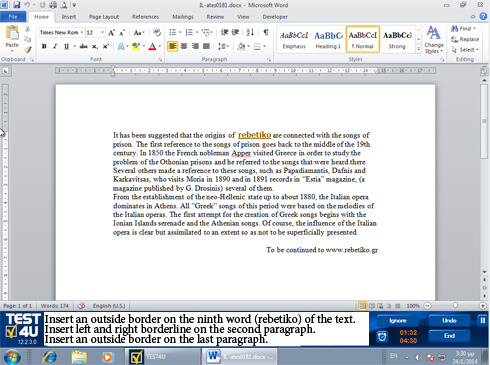Click the Find binoculars button
This screenshot has height=365, width=490.
click(463, 29)
